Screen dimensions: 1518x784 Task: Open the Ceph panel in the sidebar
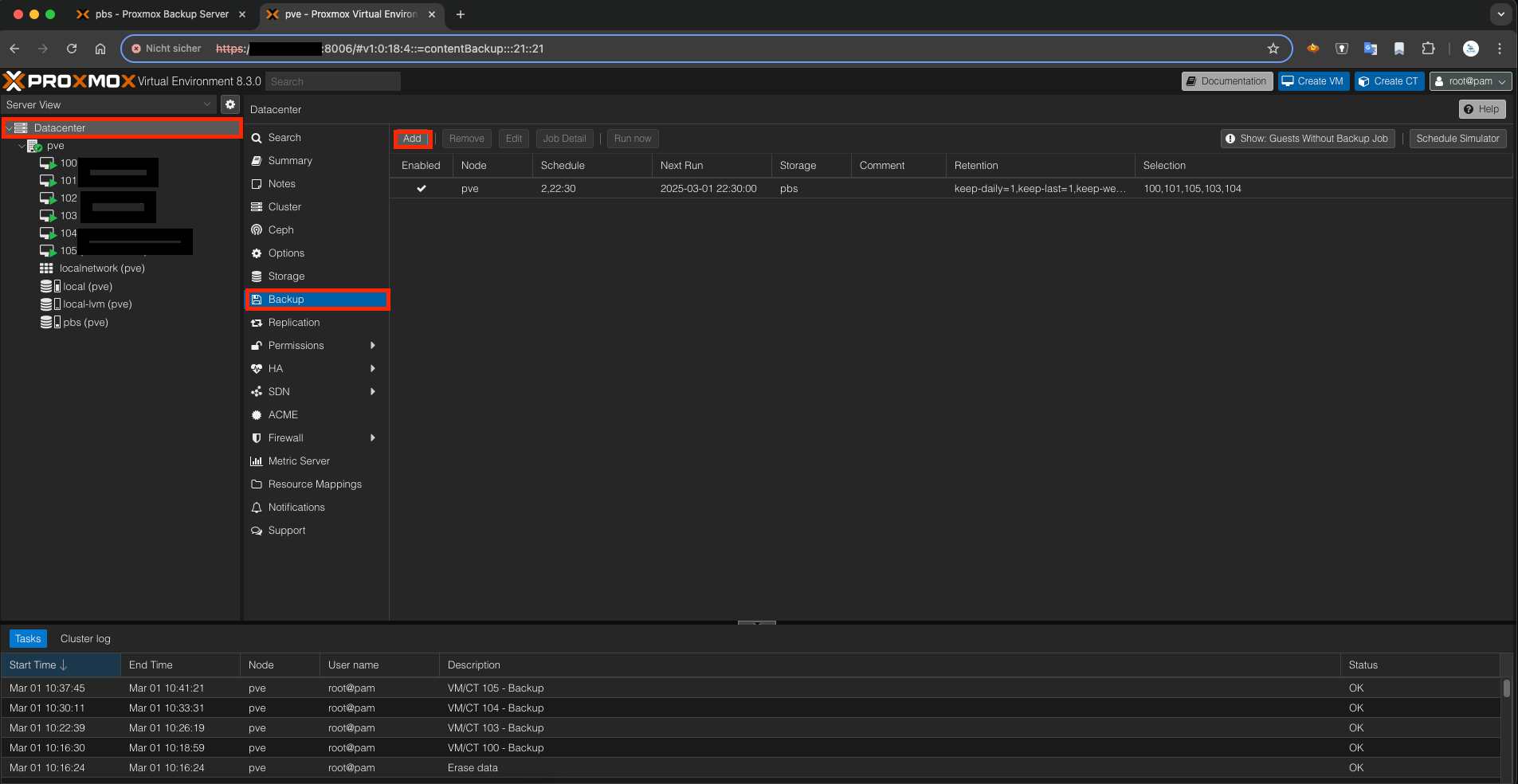pos(280,229)
